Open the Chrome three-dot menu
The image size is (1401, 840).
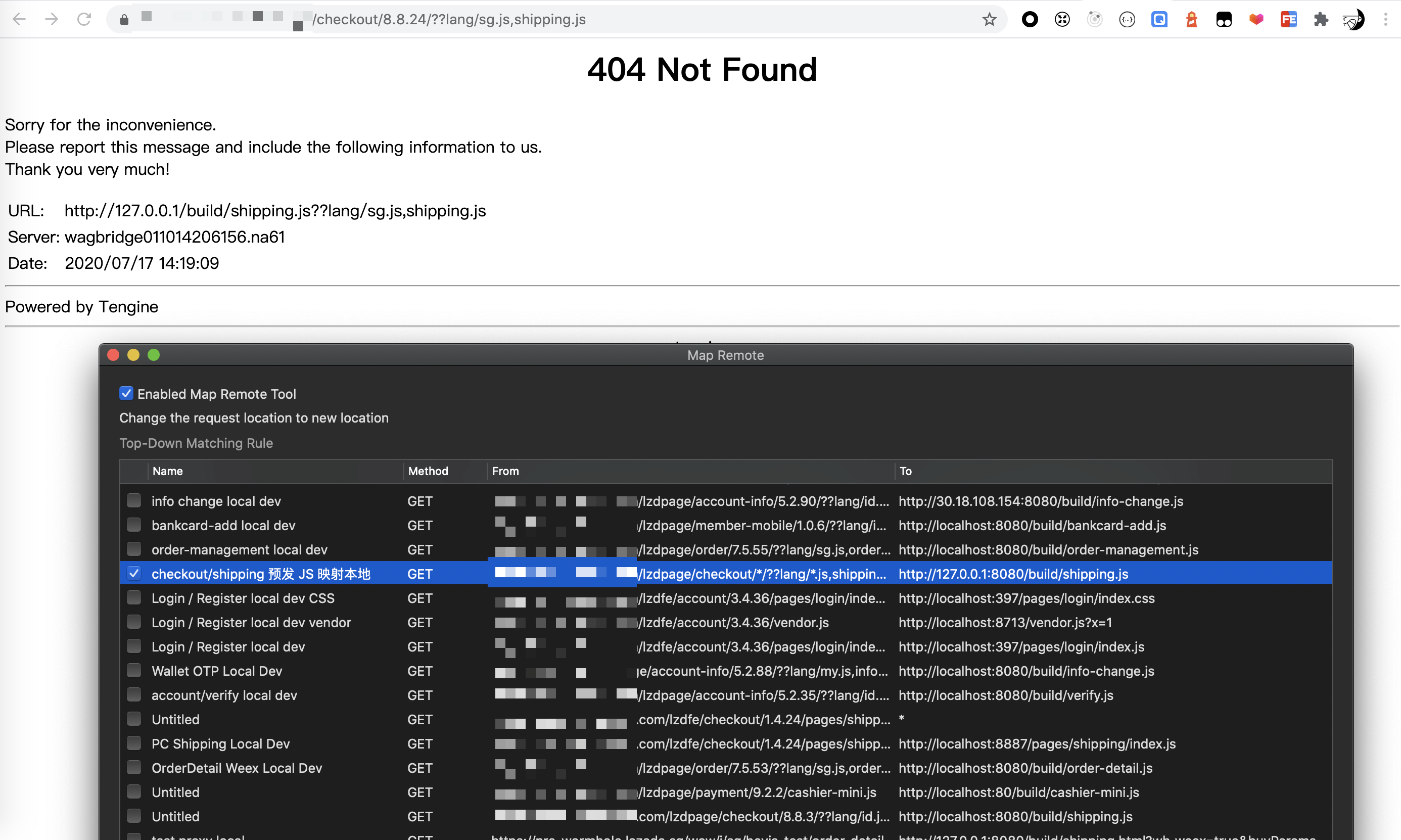tap(1386, 19)
